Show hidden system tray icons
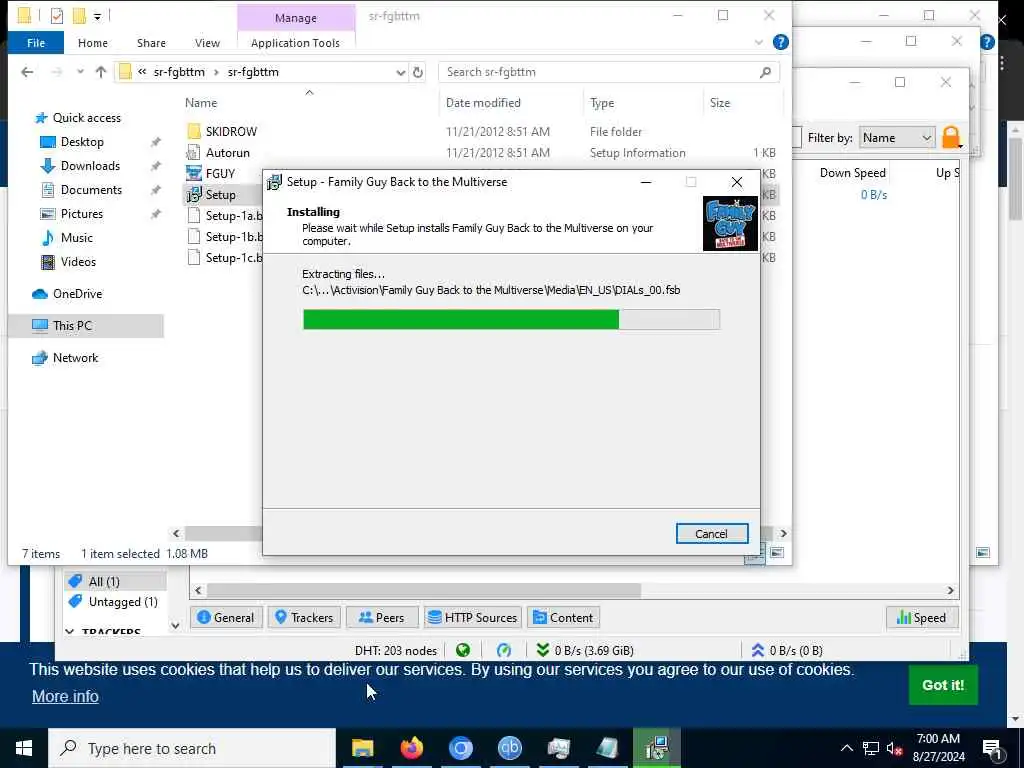The width and height of the screenshot is (1024, 768). (846, 748)
